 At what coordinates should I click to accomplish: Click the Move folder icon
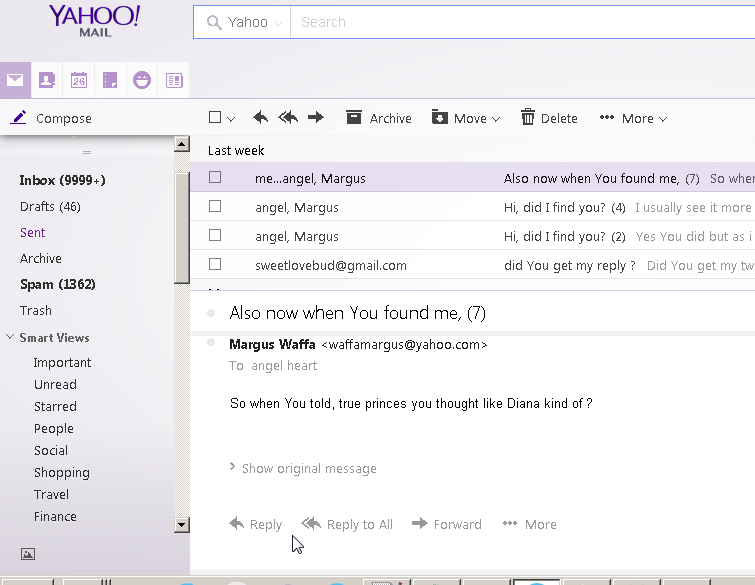pyautogui.click(x=440, y=117)
